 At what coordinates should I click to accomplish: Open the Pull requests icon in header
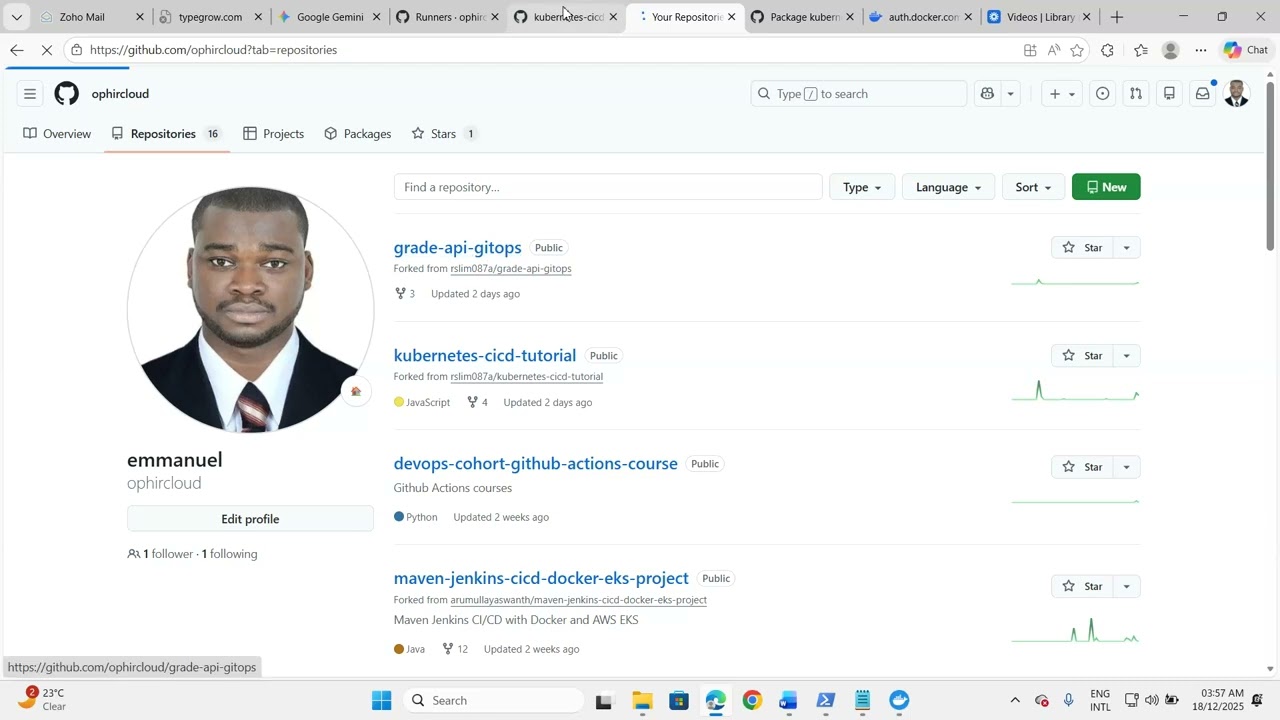[x=1136, y=94]
